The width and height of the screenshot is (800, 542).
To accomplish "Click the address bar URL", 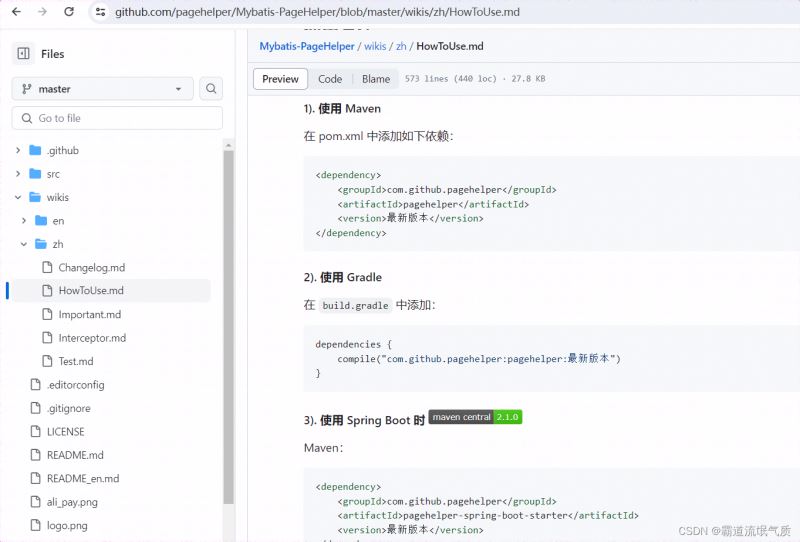I will pos(317,12).
